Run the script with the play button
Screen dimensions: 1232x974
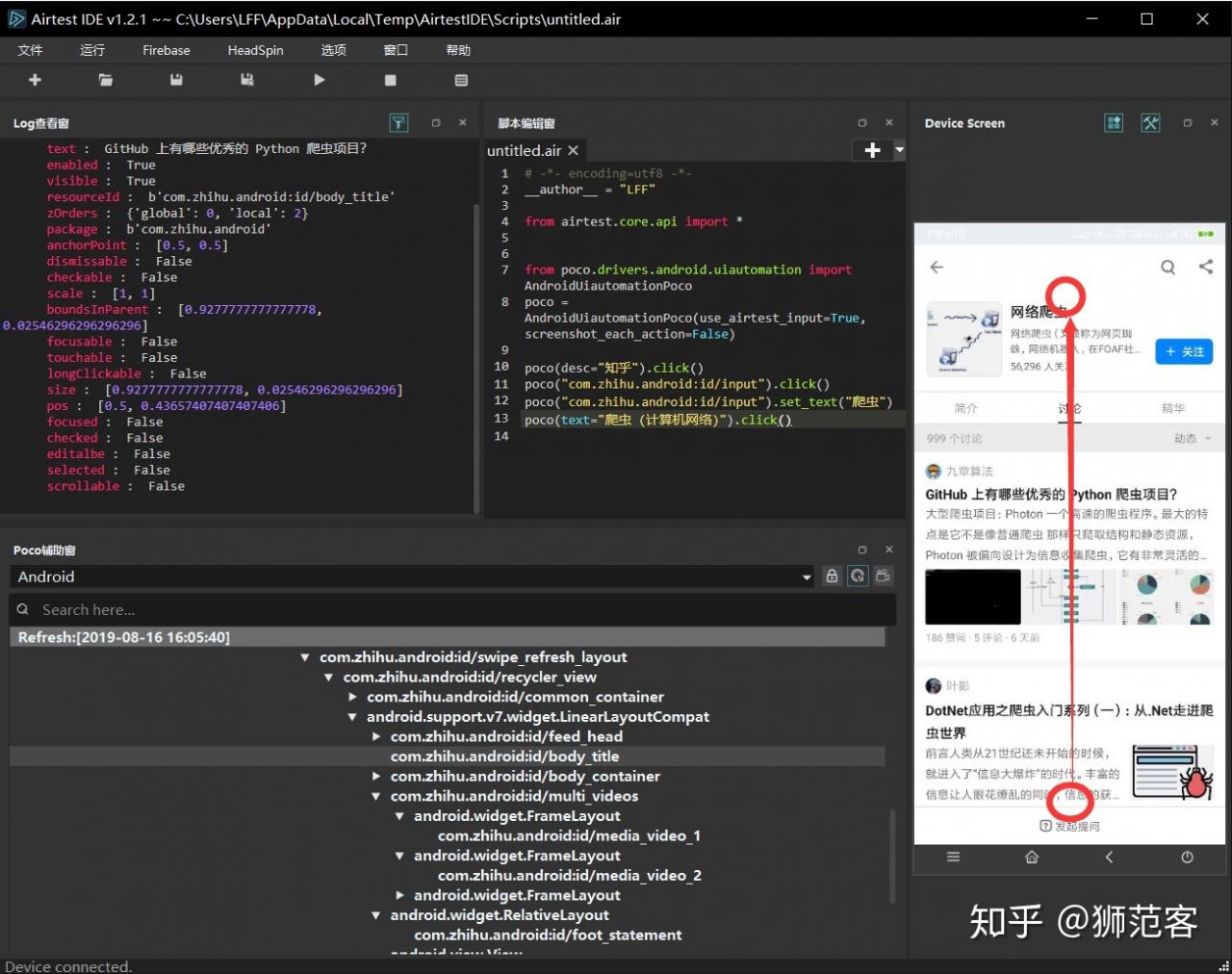tap(319, 80)
